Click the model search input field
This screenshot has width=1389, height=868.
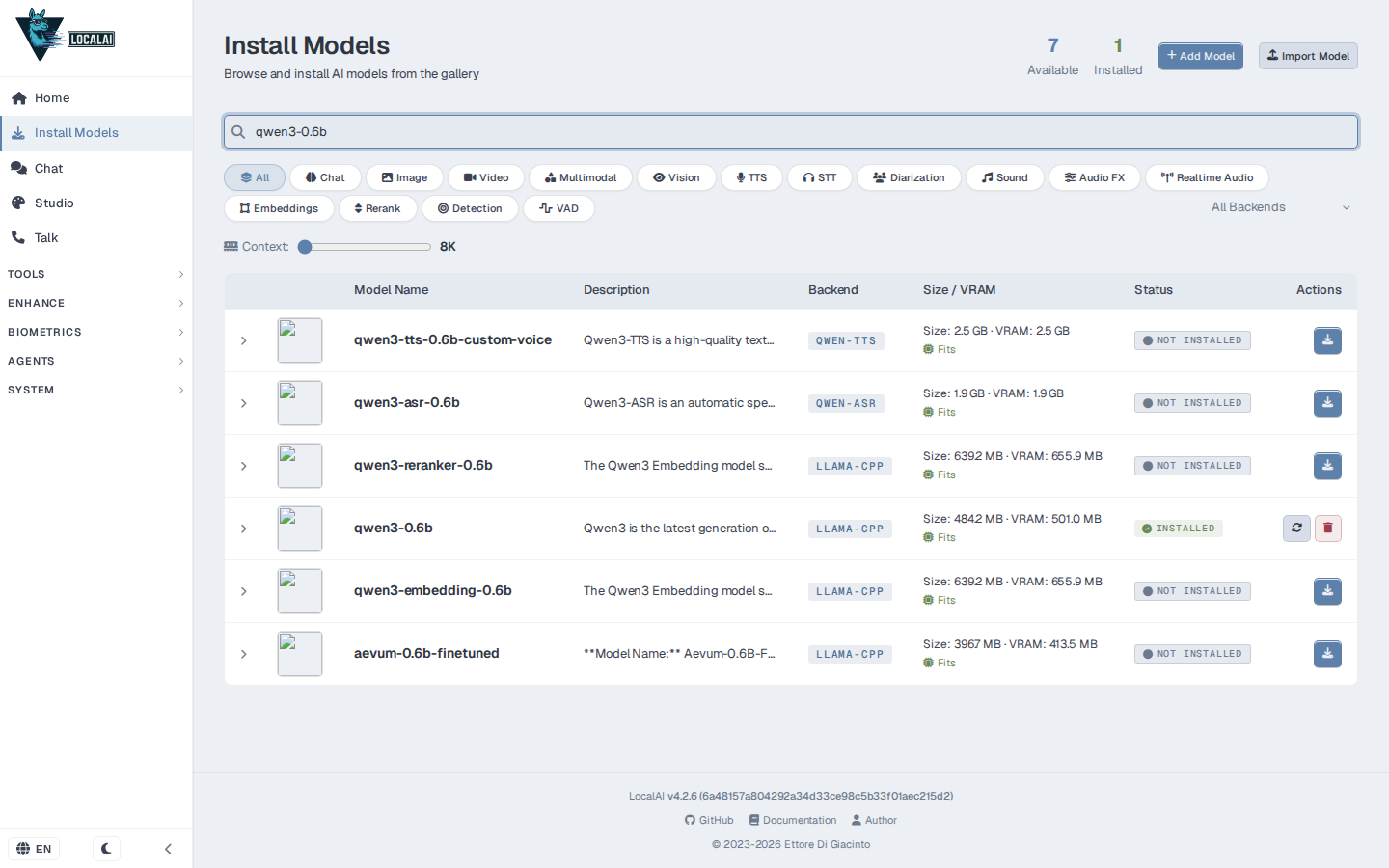(791, 132)
